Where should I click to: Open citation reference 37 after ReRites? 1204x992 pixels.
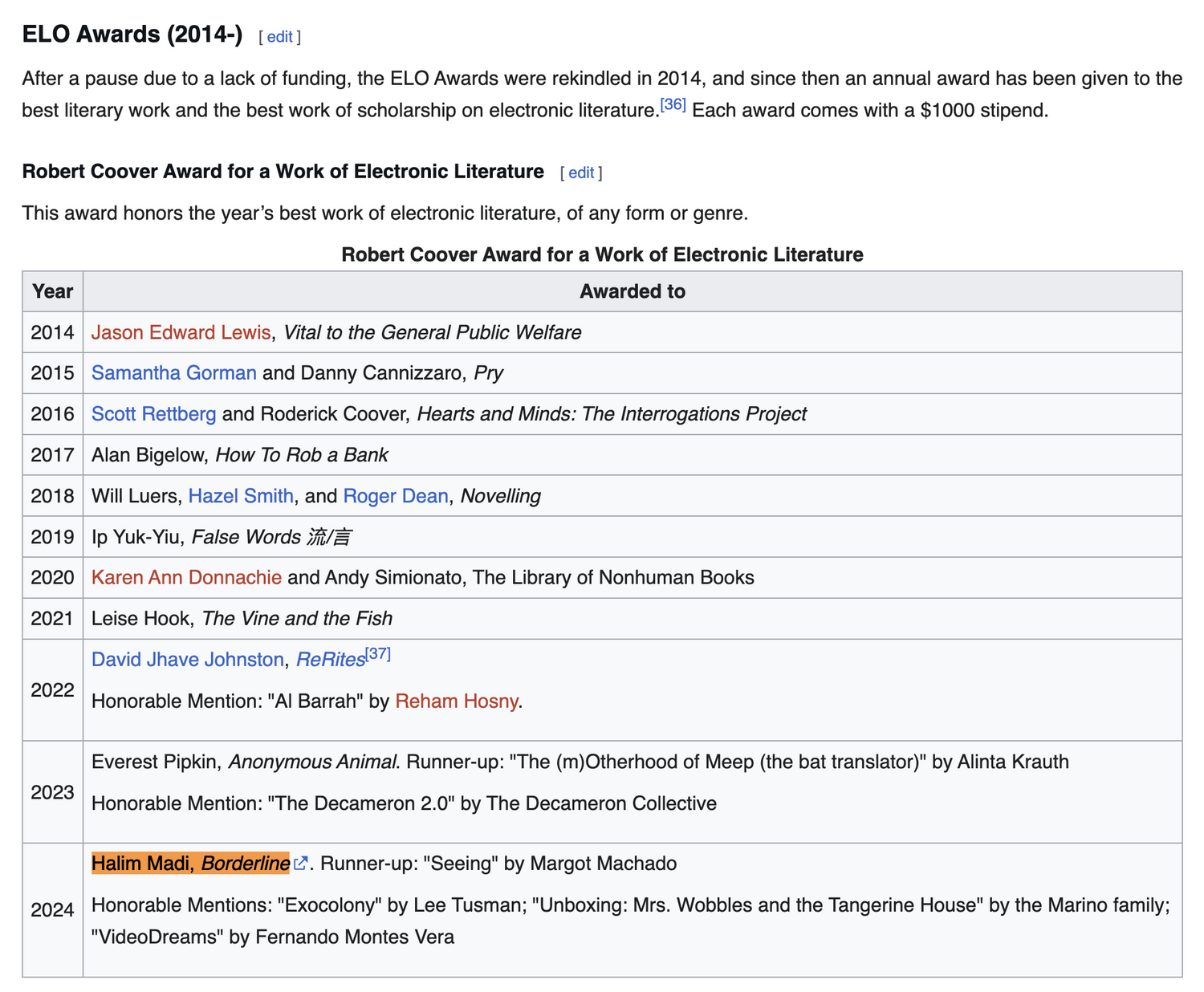(378, 654)
